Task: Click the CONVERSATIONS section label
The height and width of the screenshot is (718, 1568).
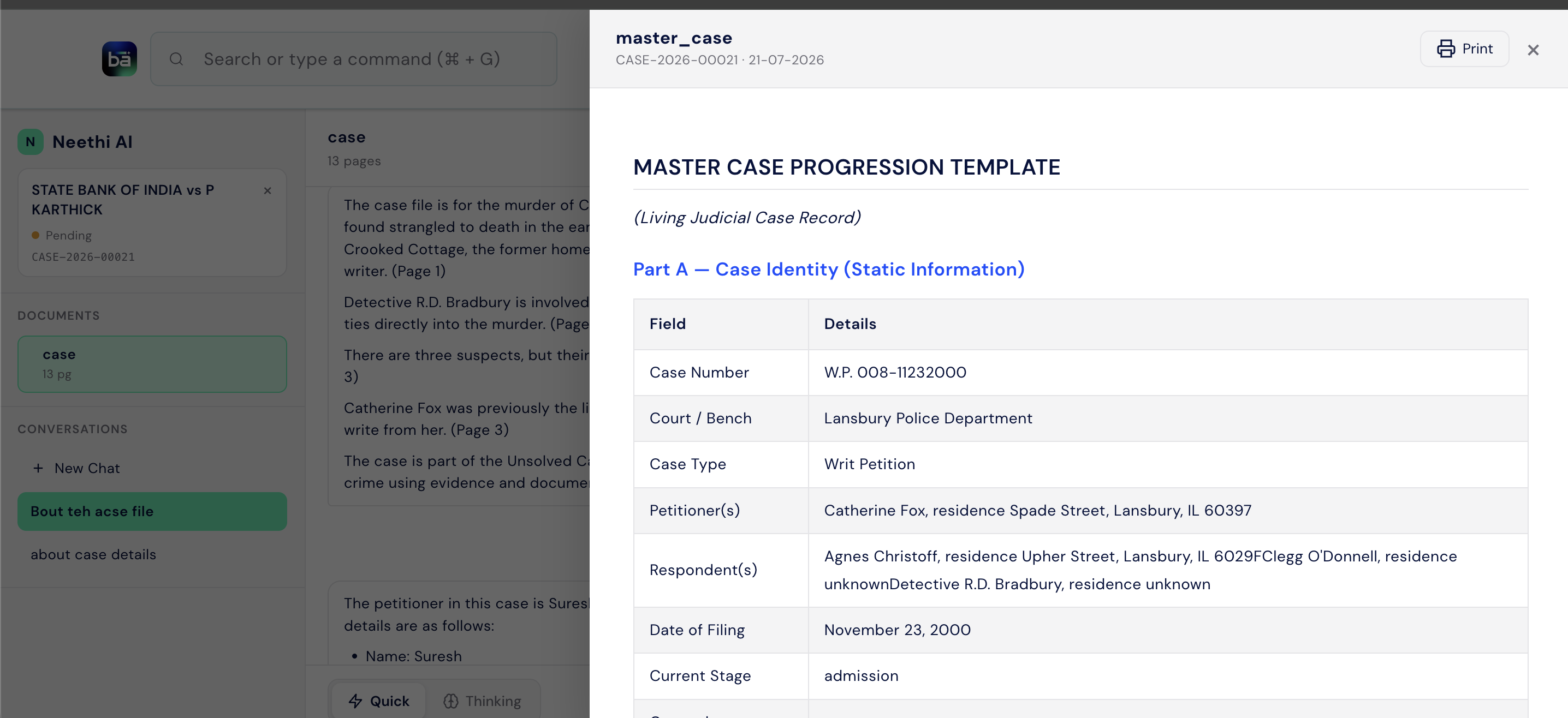Action: [73, 429]
